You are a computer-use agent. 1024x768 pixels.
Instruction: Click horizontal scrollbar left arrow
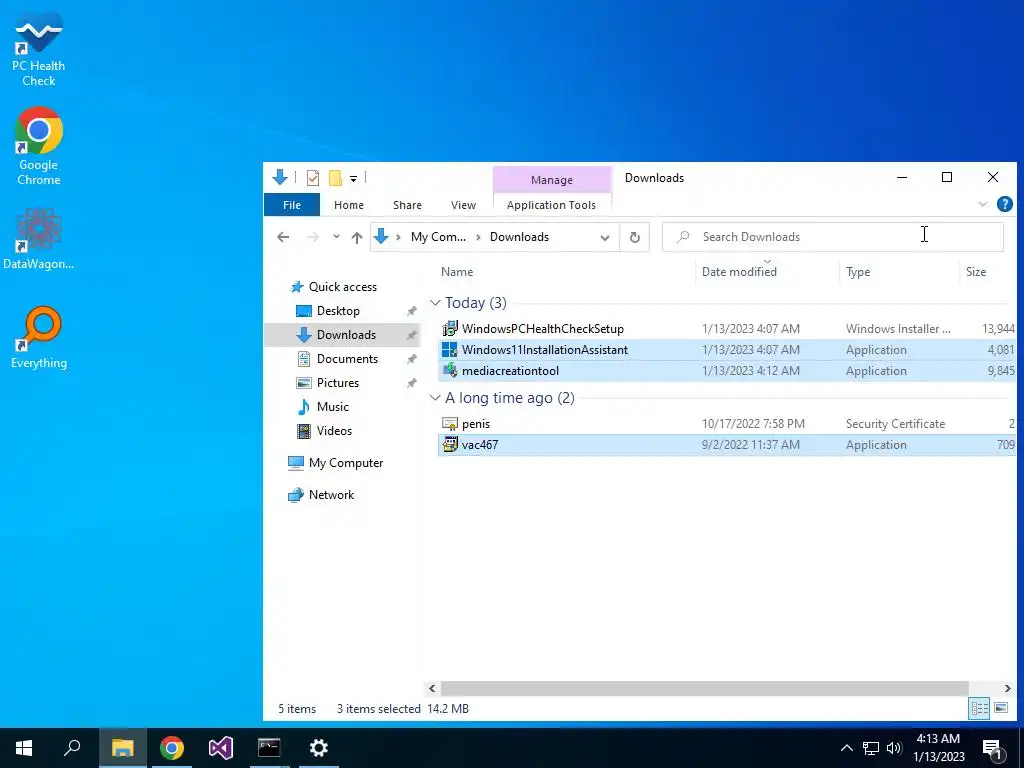(x=432, y=688)
